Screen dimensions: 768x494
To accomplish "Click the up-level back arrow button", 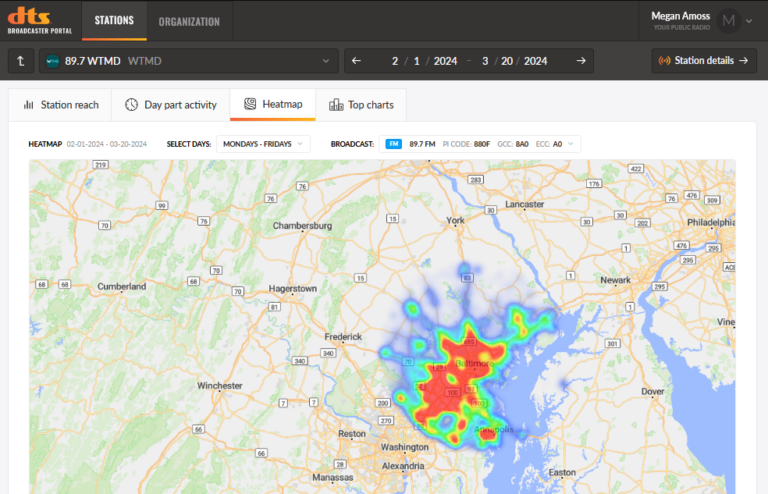I will [x=21, y=61].
